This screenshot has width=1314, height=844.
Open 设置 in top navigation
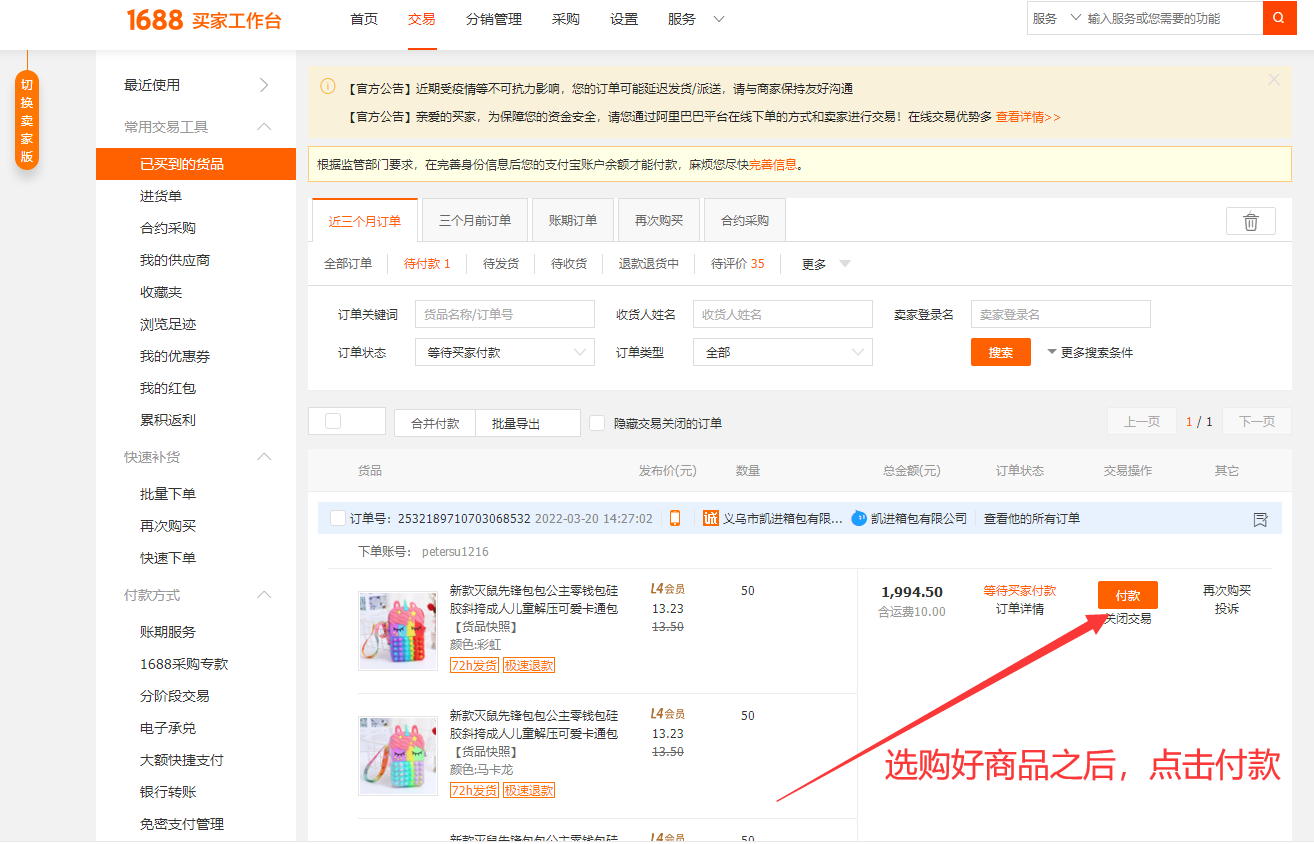[624, 19]
